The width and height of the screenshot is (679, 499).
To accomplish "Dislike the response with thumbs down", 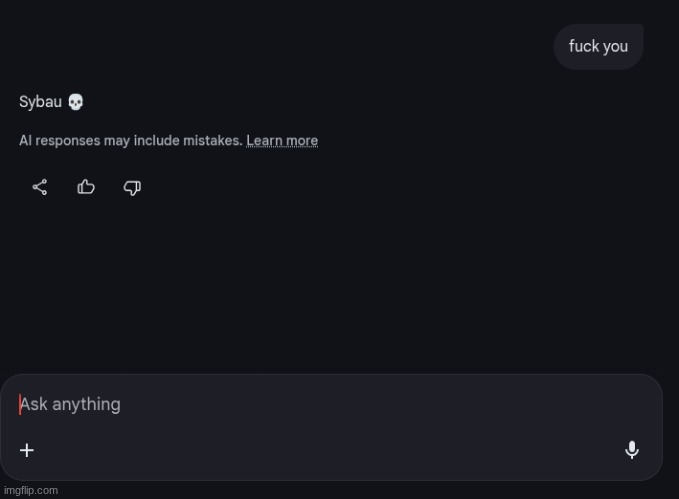I will click(132, 187).
